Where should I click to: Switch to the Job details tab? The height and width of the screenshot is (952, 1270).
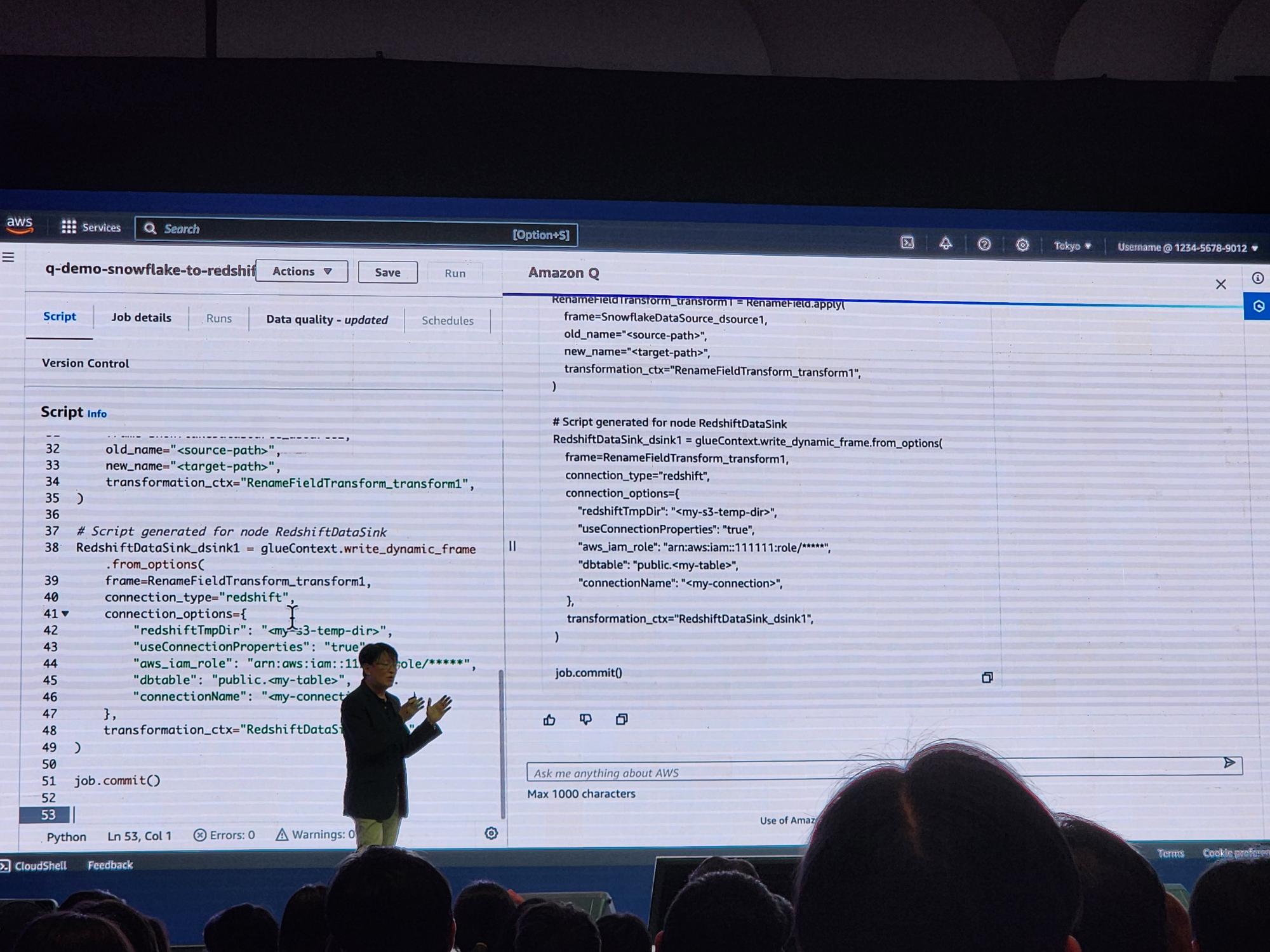coord(141,317)
